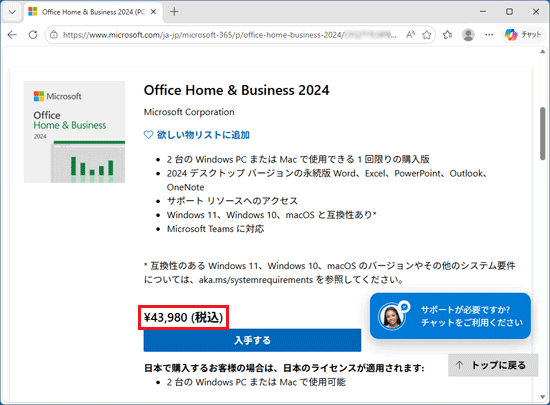Click the vertical scrollbar thumb
The width and height of the screenshot is (550, 405).
pyautogui.click(x=543, y=134)
